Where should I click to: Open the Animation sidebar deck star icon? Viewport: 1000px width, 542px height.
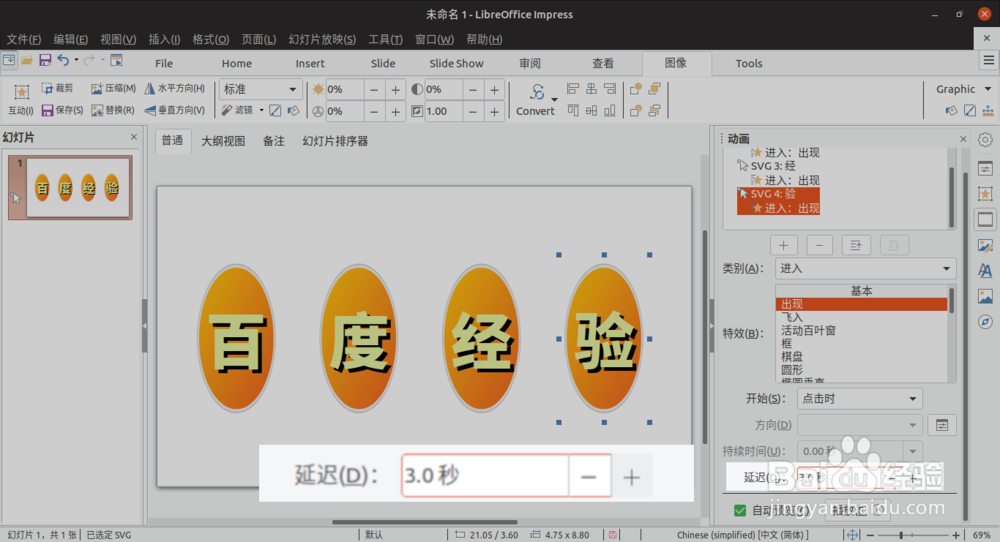[985, 194]
